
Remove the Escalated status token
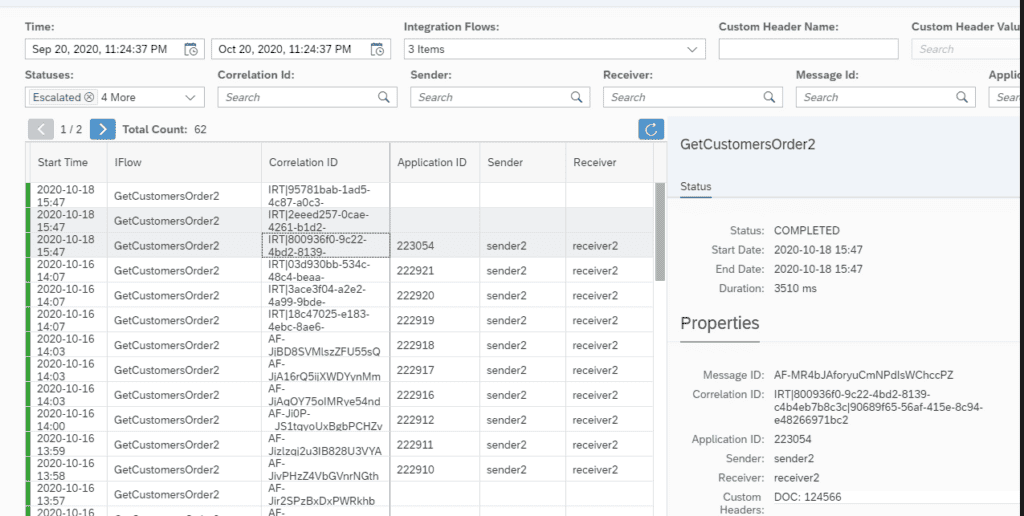tap(89, 97)
